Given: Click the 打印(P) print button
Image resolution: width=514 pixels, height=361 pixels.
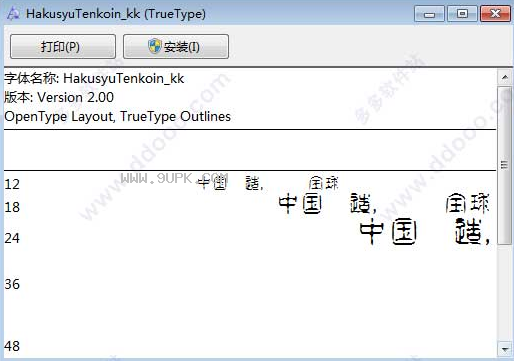Looking at the screenshot, I should tap(63, 46).
